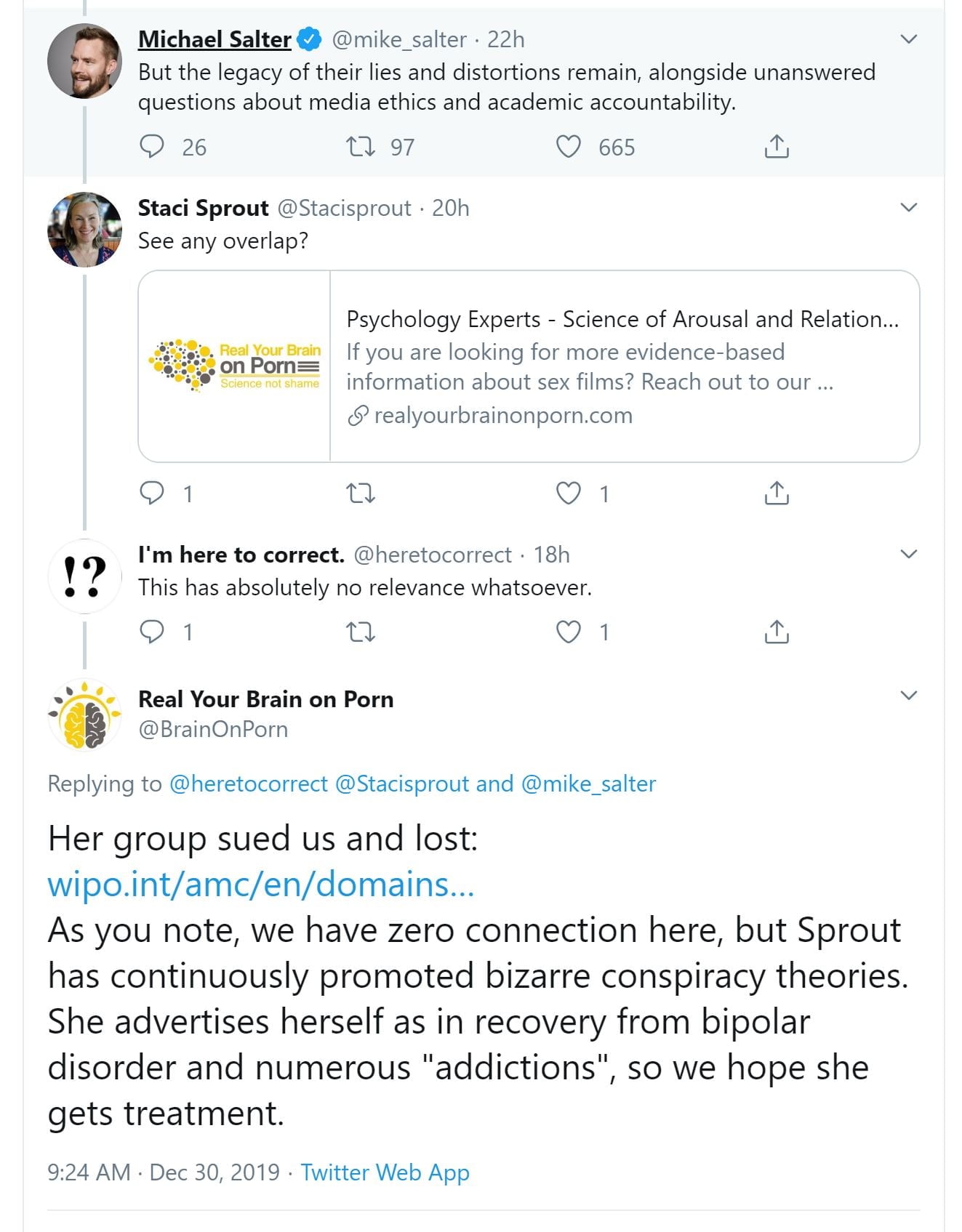The height and width of the screenshot is (1232, 962).
Task: Open the @mike_salter mention in reply line
Action: coord(588,784)
